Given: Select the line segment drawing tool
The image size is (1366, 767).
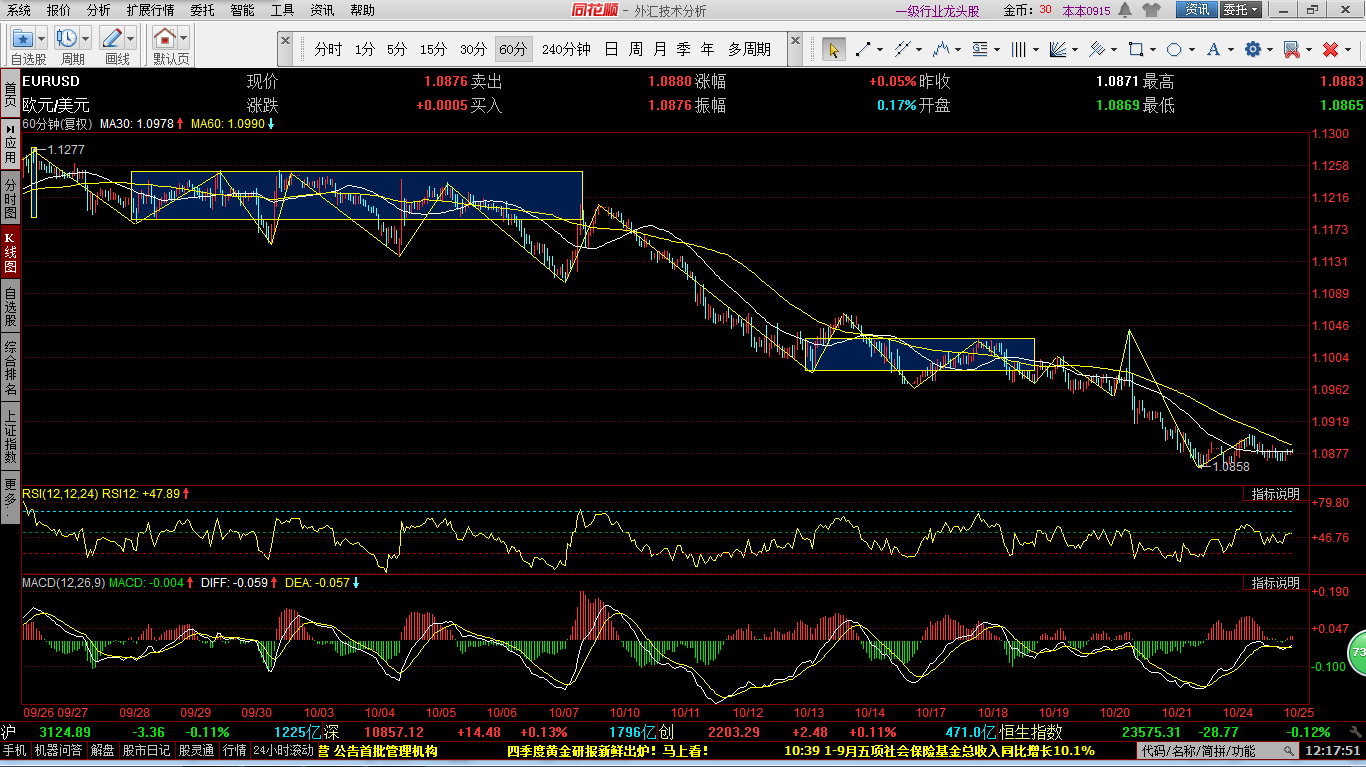Looking at the screenshot, I should tap(862, 49).
